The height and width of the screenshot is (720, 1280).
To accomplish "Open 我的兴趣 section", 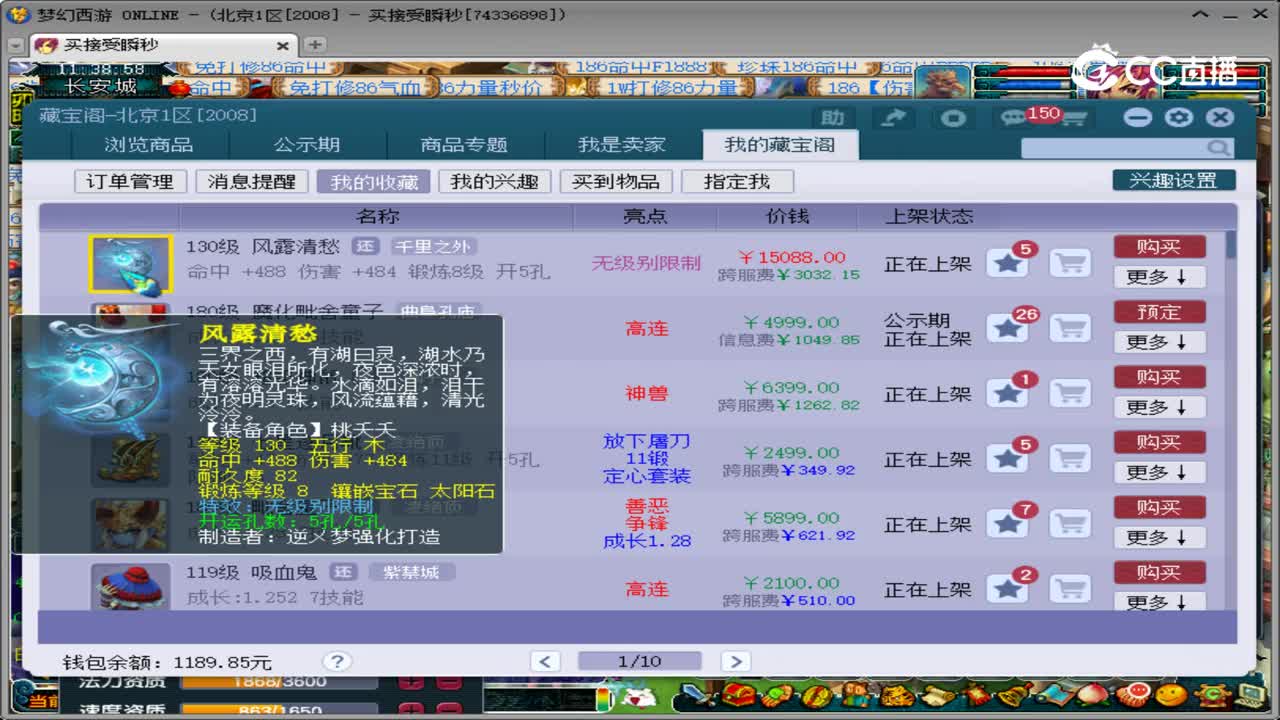I will (494, 182).
